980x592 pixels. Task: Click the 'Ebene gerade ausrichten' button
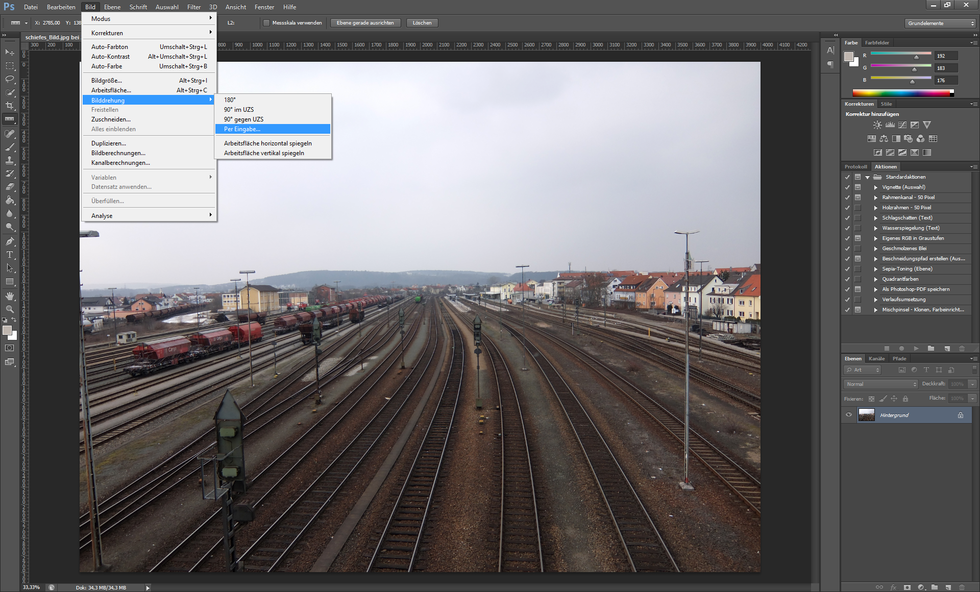(x=365, y=22)
